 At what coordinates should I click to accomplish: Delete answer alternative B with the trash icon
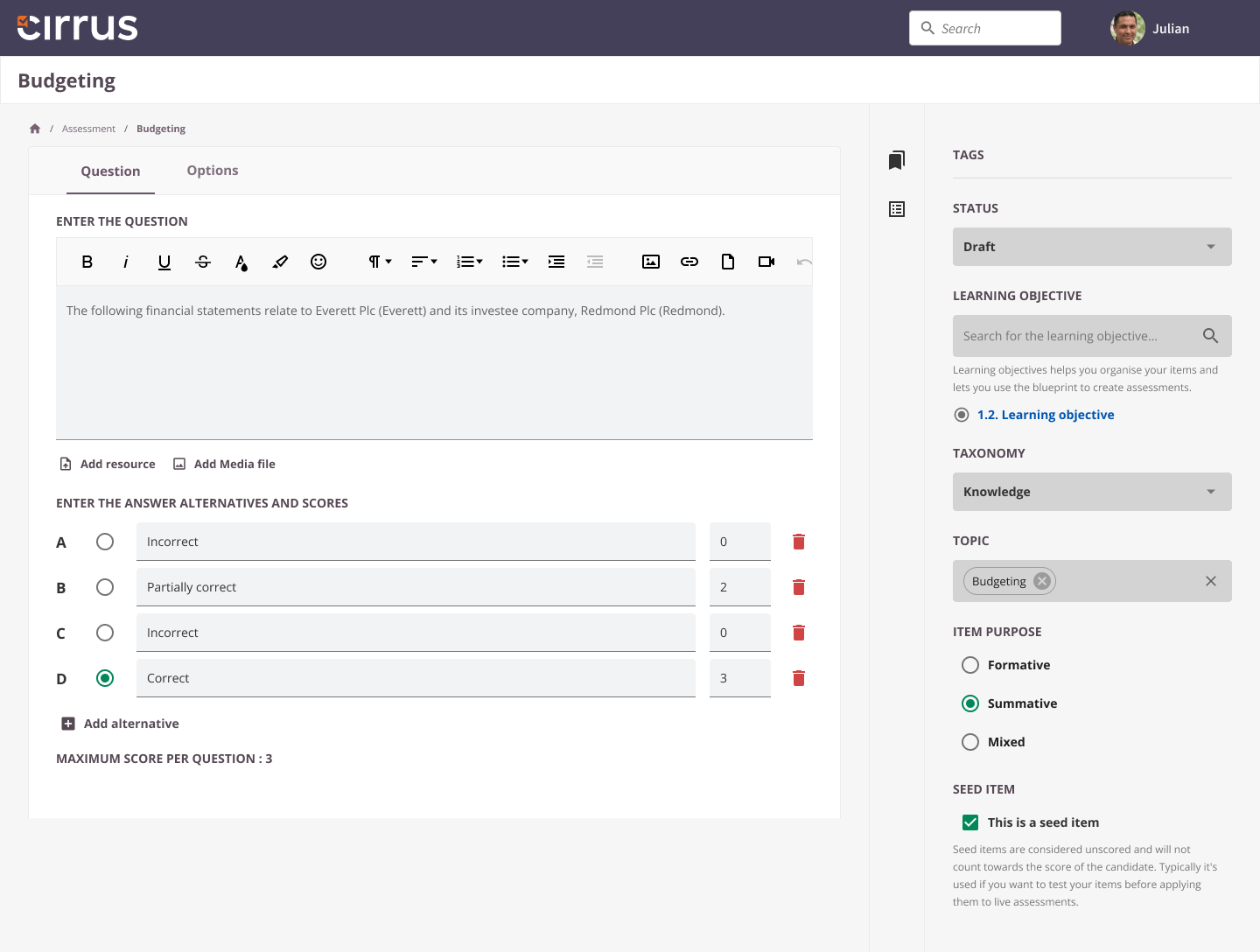coord(798,586)
